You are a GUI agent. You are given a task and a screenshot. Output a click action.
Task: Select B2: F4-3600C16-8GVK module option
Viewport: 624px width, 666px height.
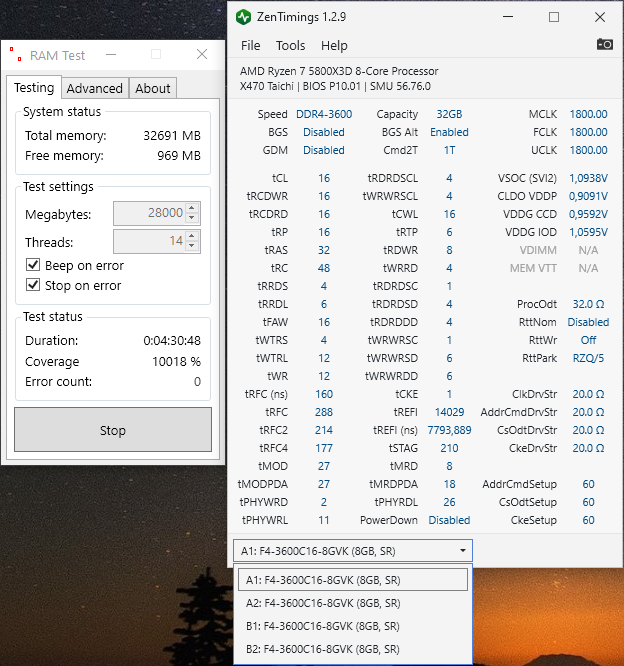[353, 649]
